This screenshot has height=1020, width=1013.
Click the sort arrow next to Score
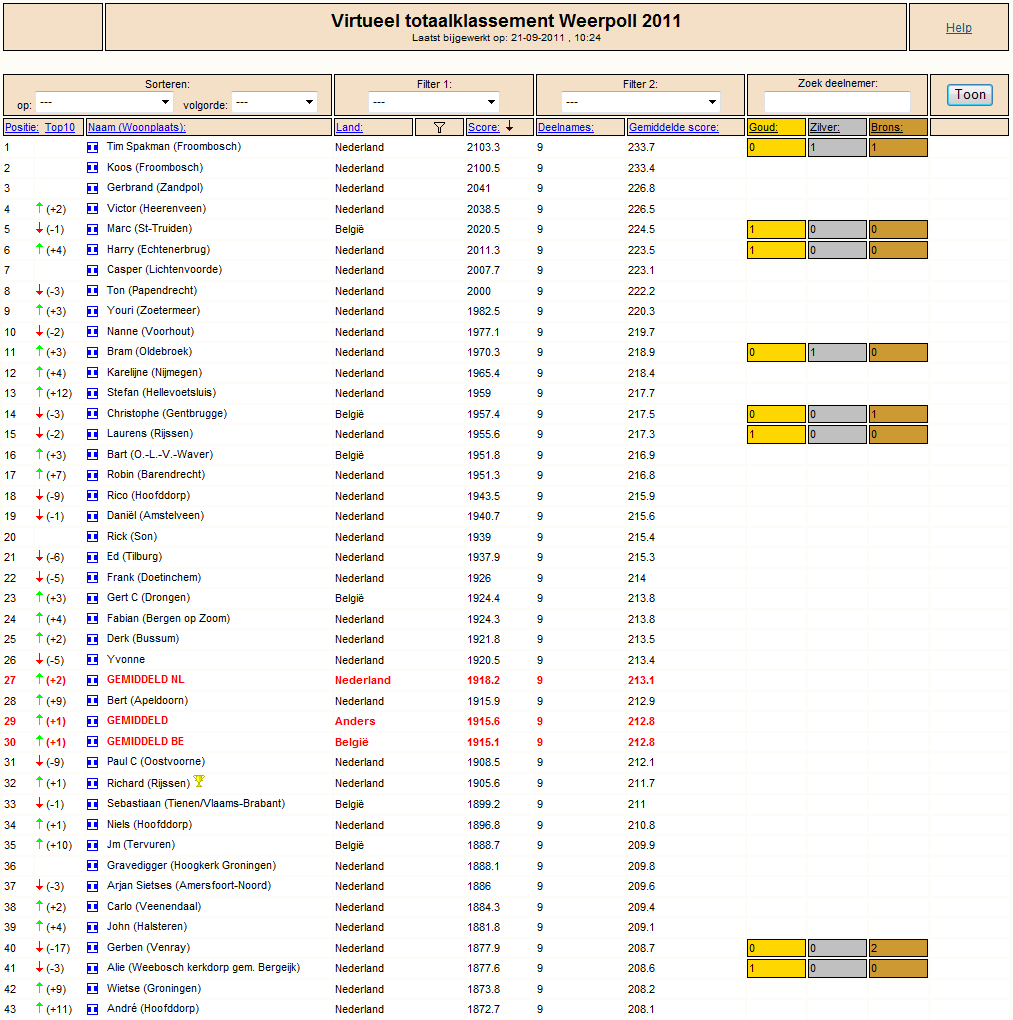(509, 127)
